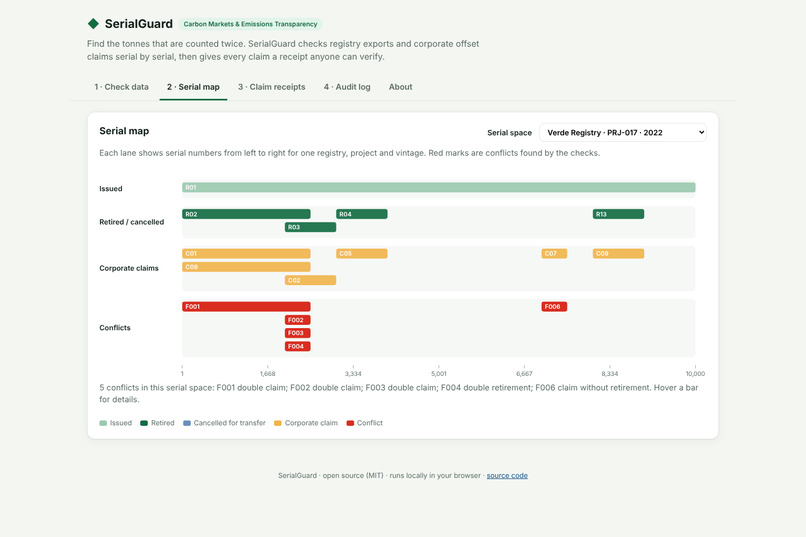Click the Carbon Markets & Emissions Transparency badge
This screenshot has height=537, width=806.
coord(250,24)
